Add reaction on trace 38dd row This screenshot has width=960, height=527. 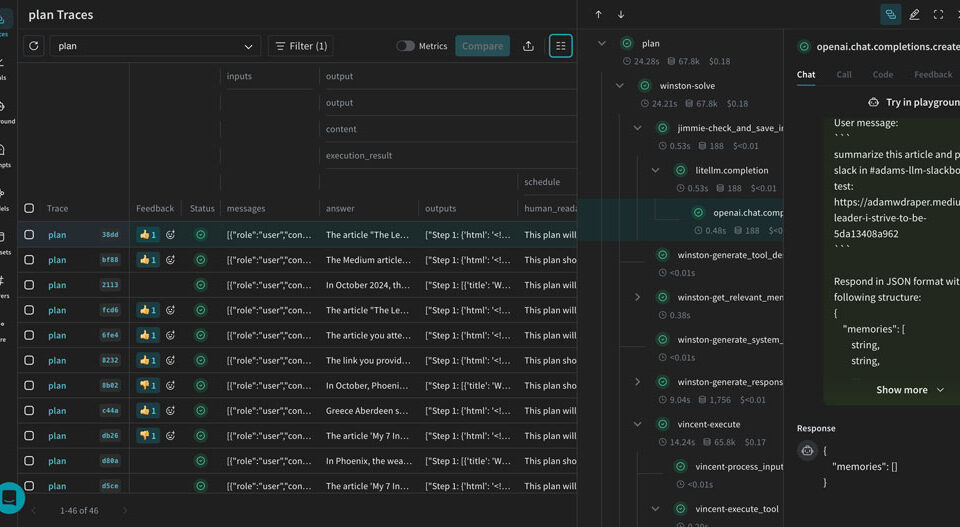(x=170, y=235)
